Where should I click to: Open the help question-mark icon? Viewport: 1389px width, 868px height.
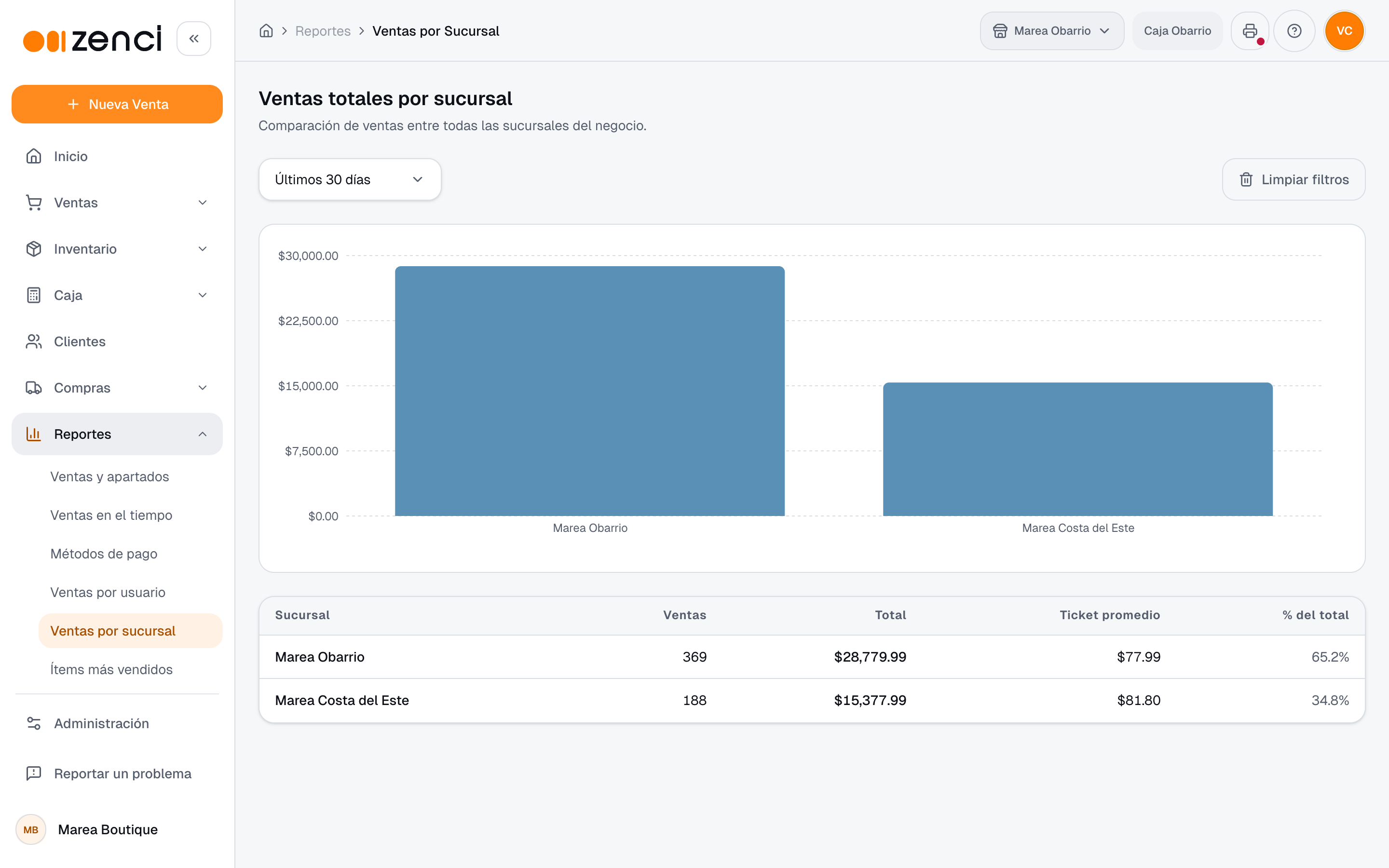1294,31
